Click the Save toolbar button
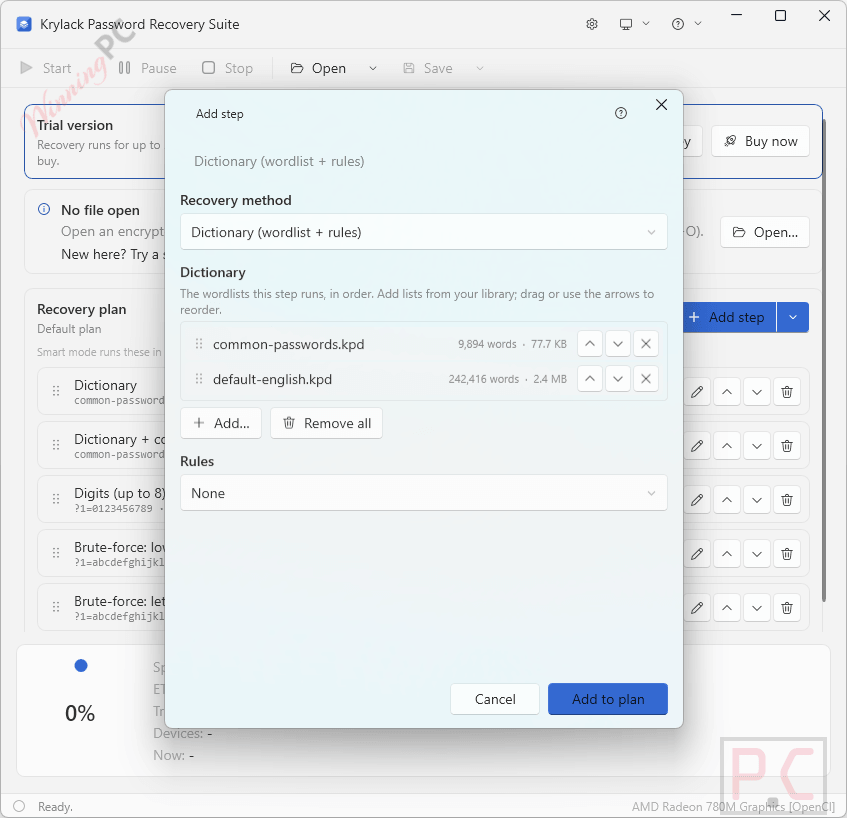 428,68
